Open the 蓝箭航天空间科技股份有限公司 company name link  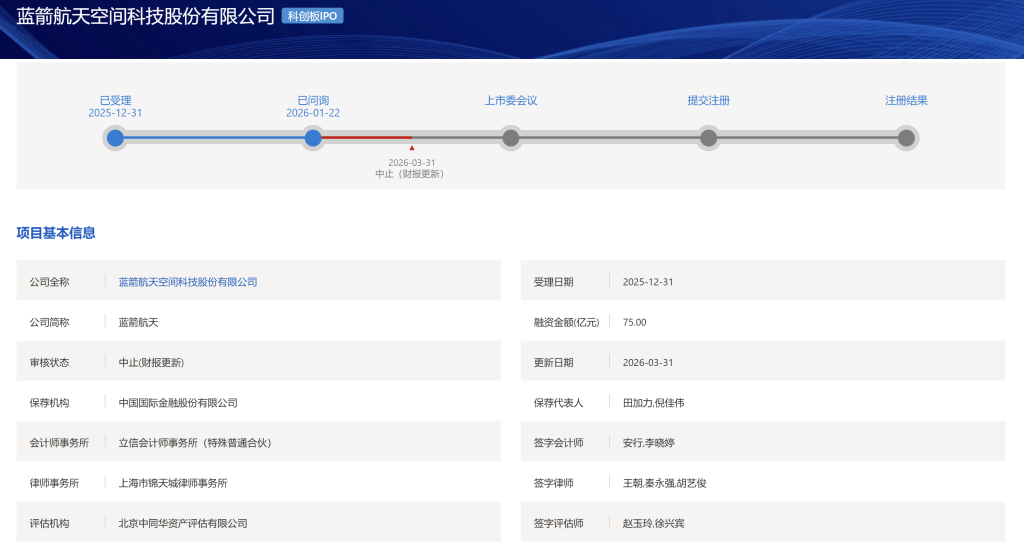pos(188,282)
